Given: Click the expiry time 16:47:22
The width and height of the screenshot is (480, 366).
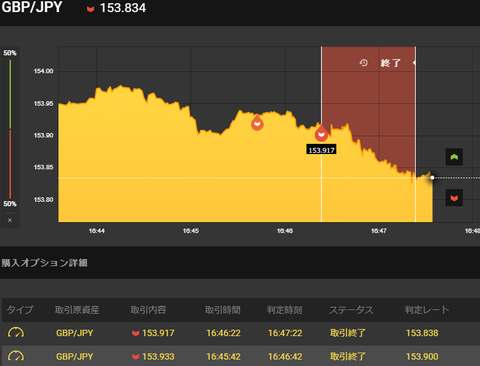Looking at the screenshot, I should pos(285,333).
